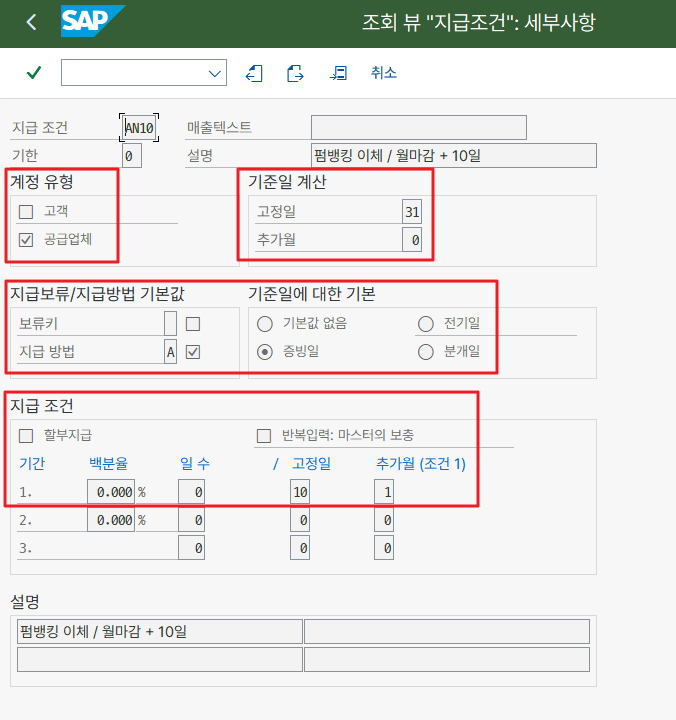Screen dimensions: 676x720
Task: Click the row 3 고정일 field
Action: [x=300, y=548]
